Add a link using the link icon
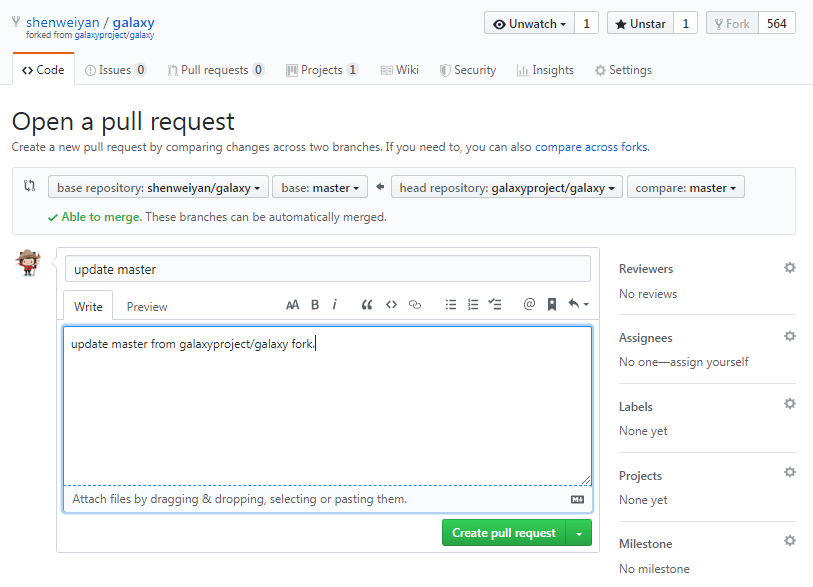813x587 pixels. tap(415, 305)
